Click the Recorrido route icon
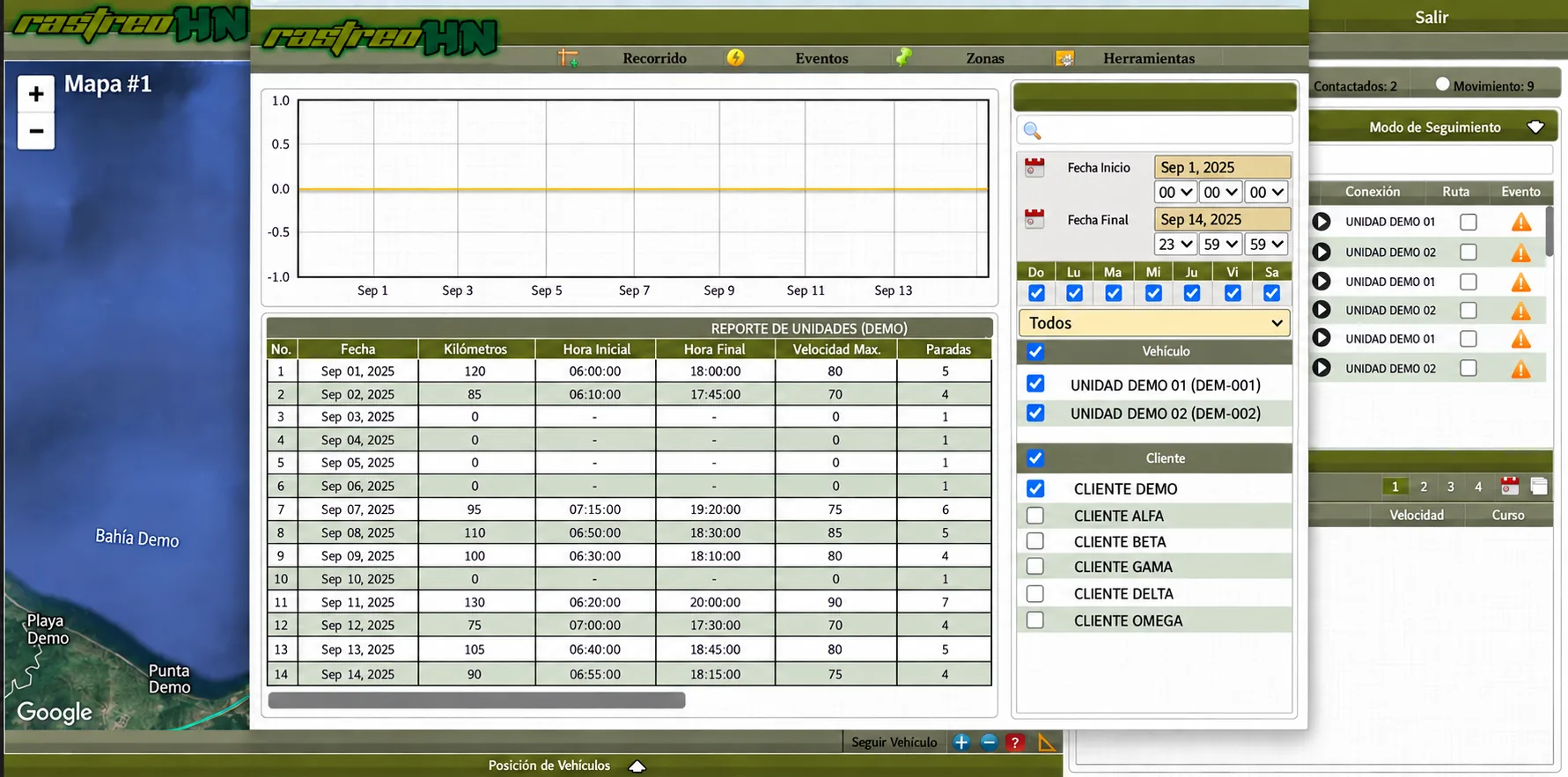 pyautogui.click(x=568, y=58)
